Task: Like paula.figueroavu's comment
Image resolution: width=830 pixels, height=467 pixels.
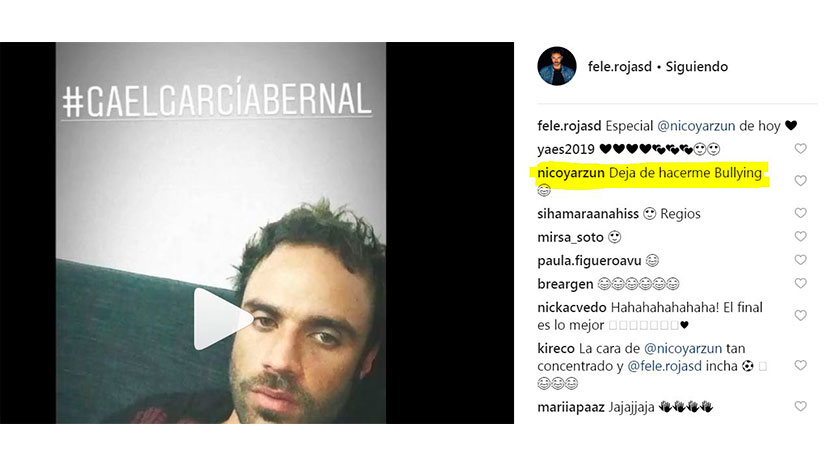Action: click(x=800, y=260)
